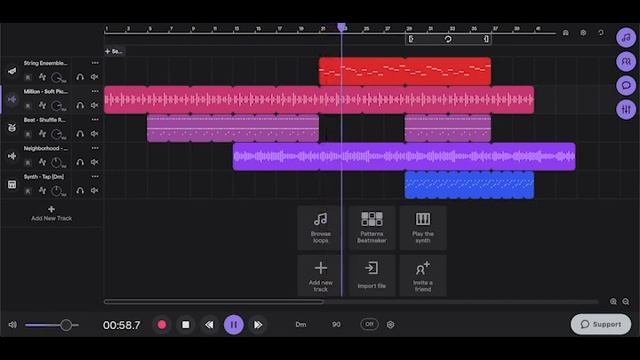Viewport: 640px width, 360px height.
Task: Select the blue Synth - Tap clip
Action: [x=469, y=185]
